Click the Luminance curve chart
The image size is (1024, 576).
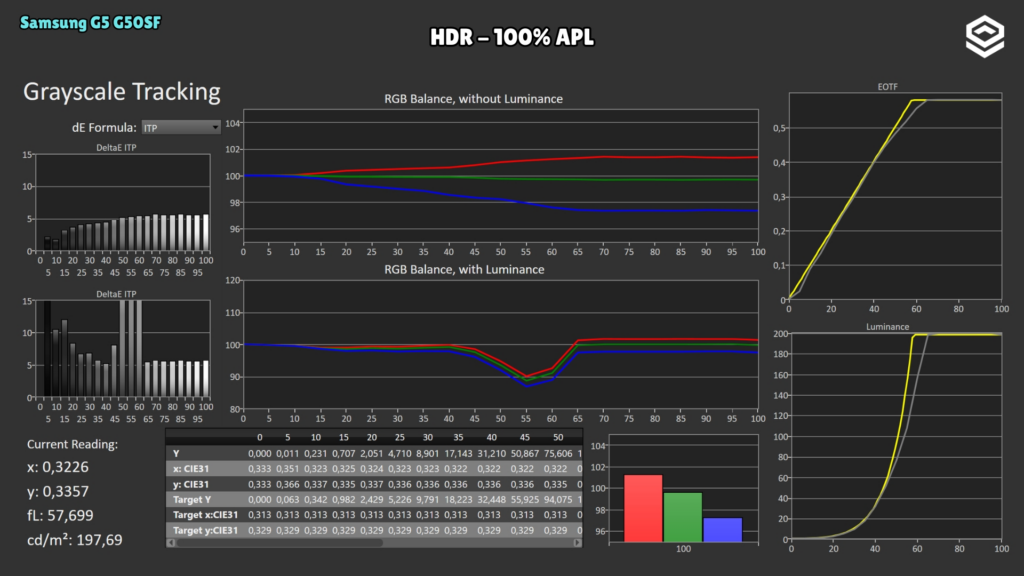[896, 436]
